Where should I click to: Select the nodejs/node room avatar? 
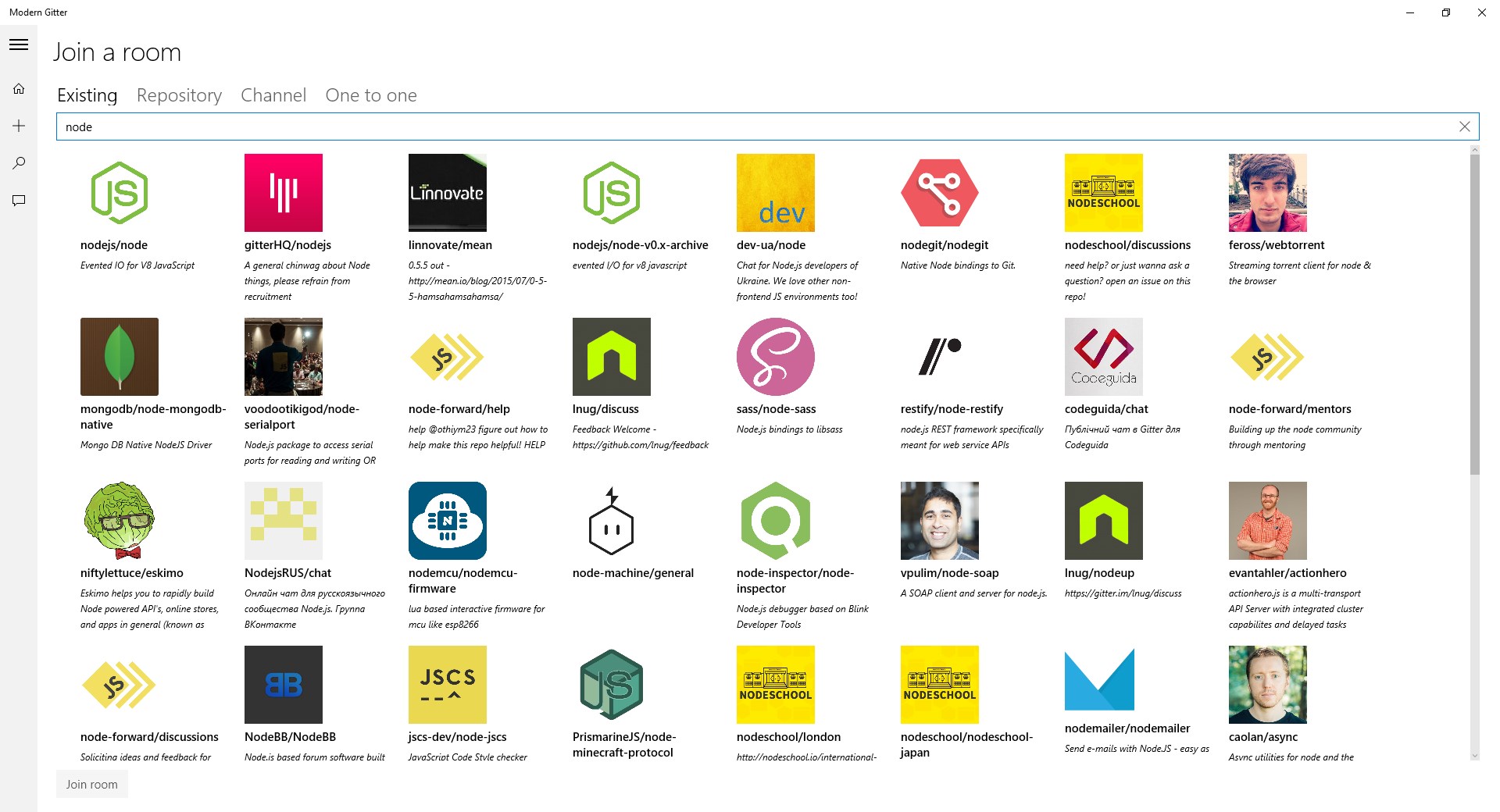[120, 193]
